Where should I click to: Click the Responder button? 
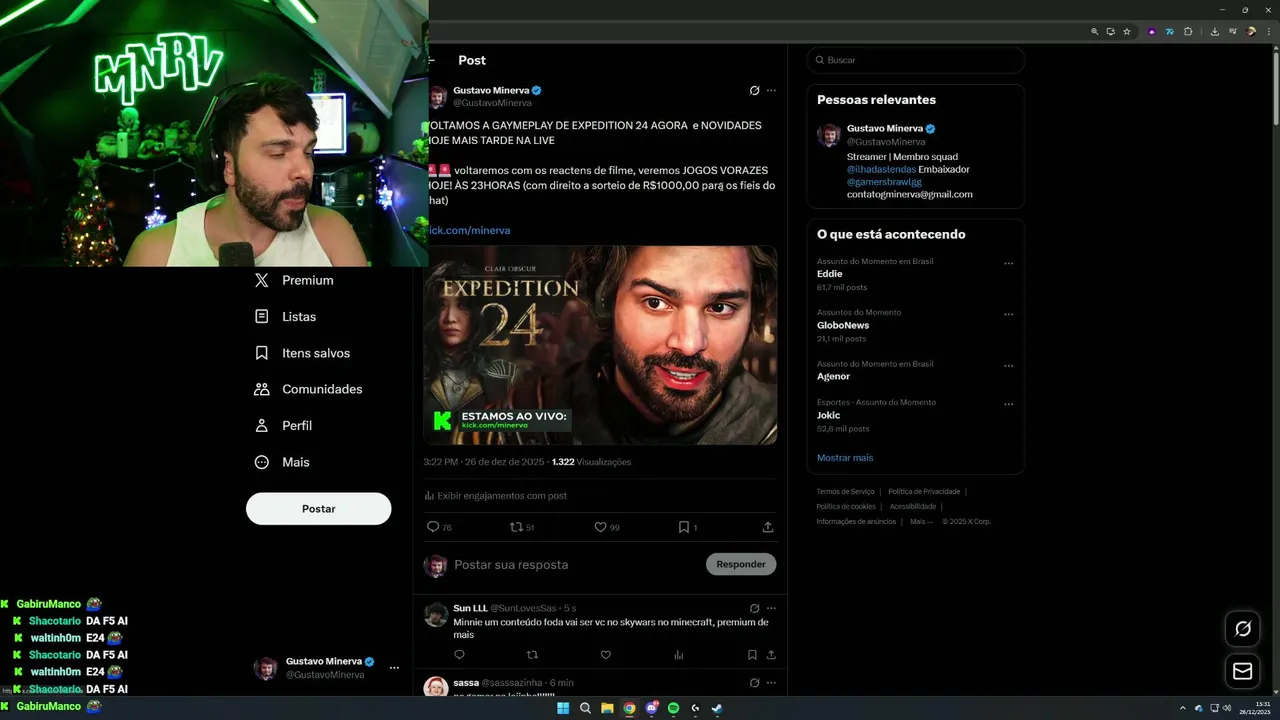click(741, 564)
